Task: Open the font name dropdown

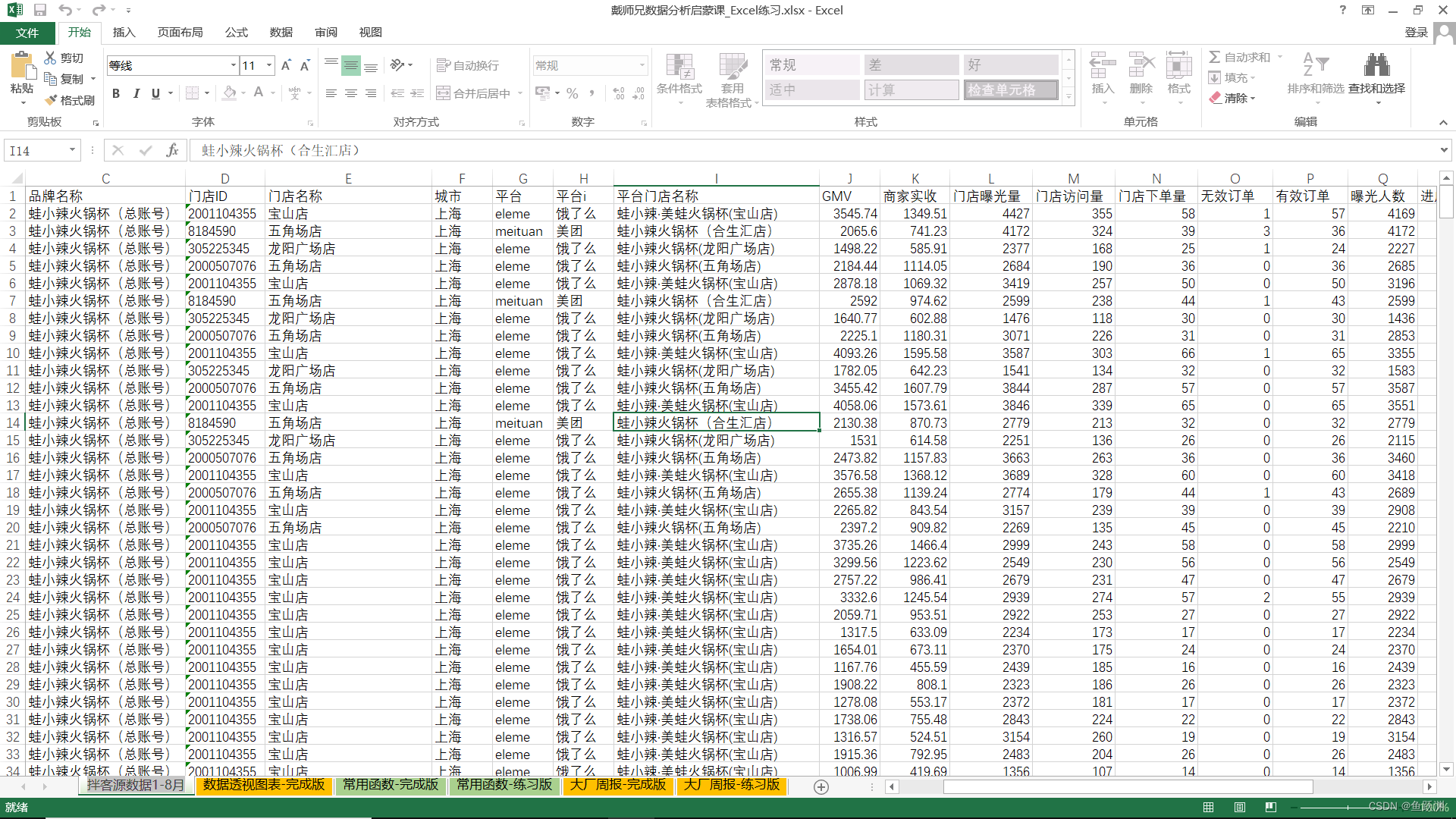Action: click(233, 66)
